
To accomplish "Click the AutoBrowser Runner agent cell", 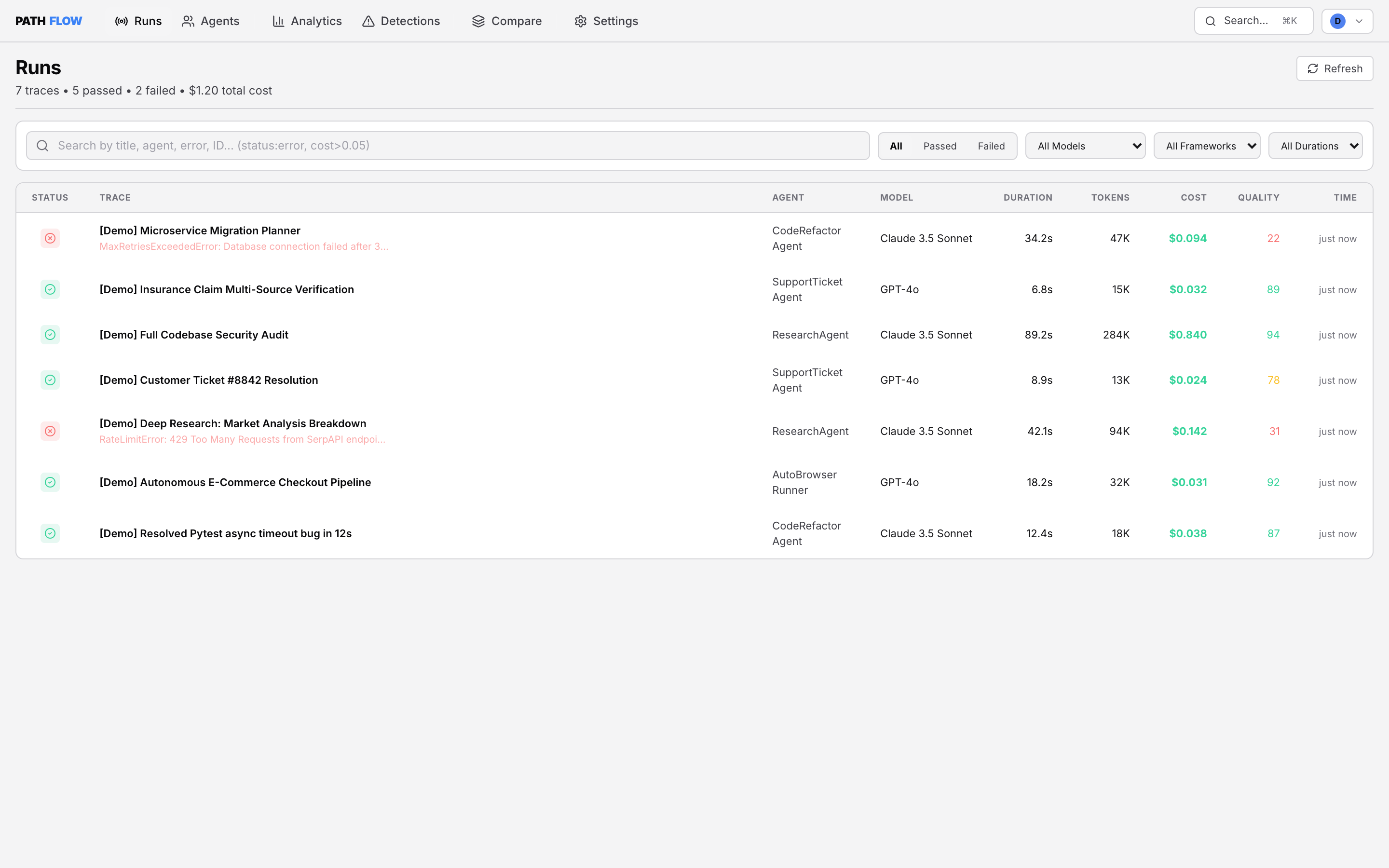I will tap(804, 482).
